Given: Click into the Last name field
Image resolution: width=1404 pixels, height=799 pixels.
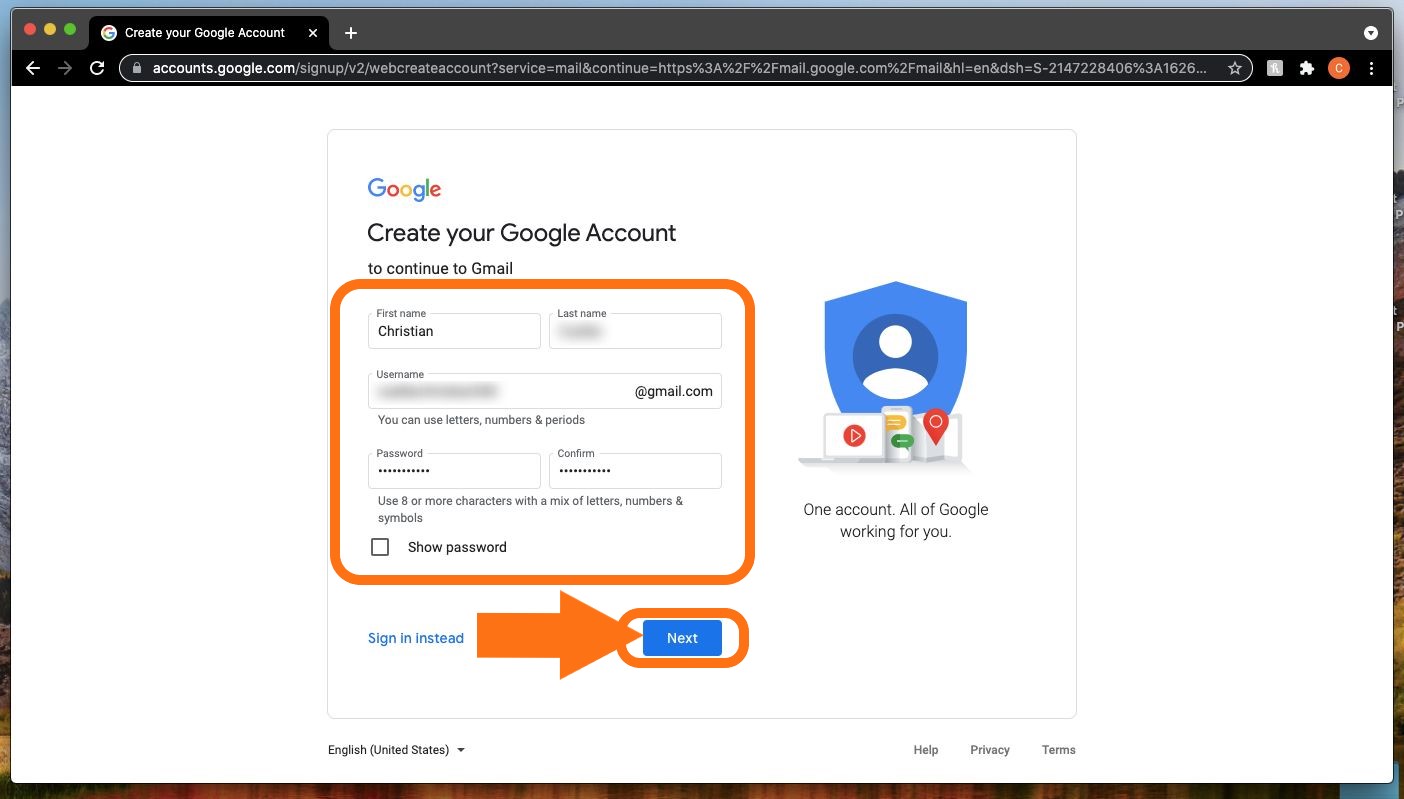Looking at the screenshot, I should click(x=635, y=331).
